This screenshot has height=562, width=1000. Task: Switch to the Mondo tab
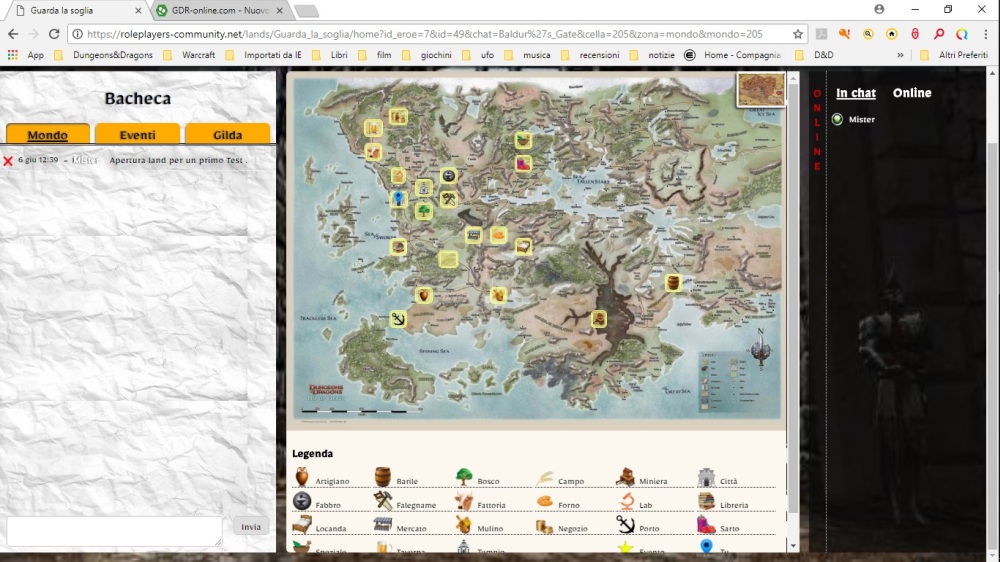48,135
